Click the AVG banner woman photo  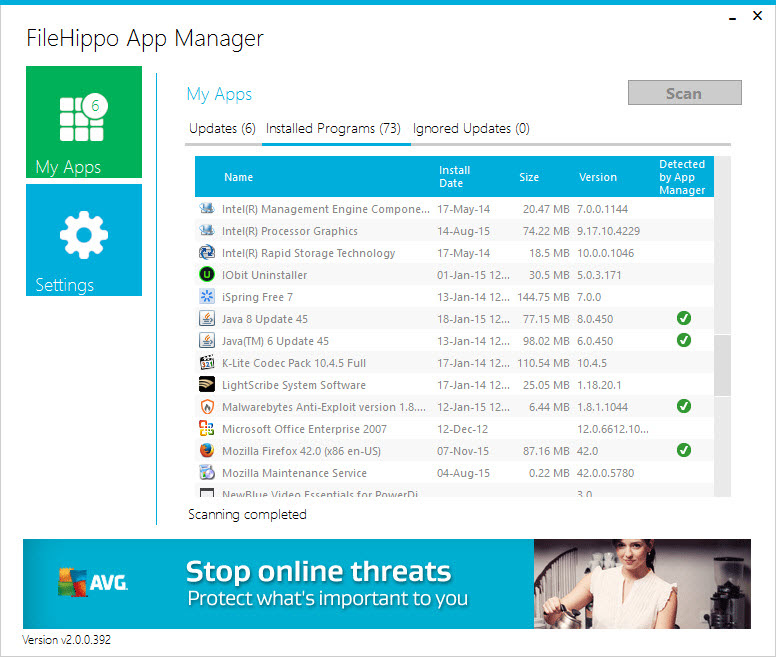642,584
